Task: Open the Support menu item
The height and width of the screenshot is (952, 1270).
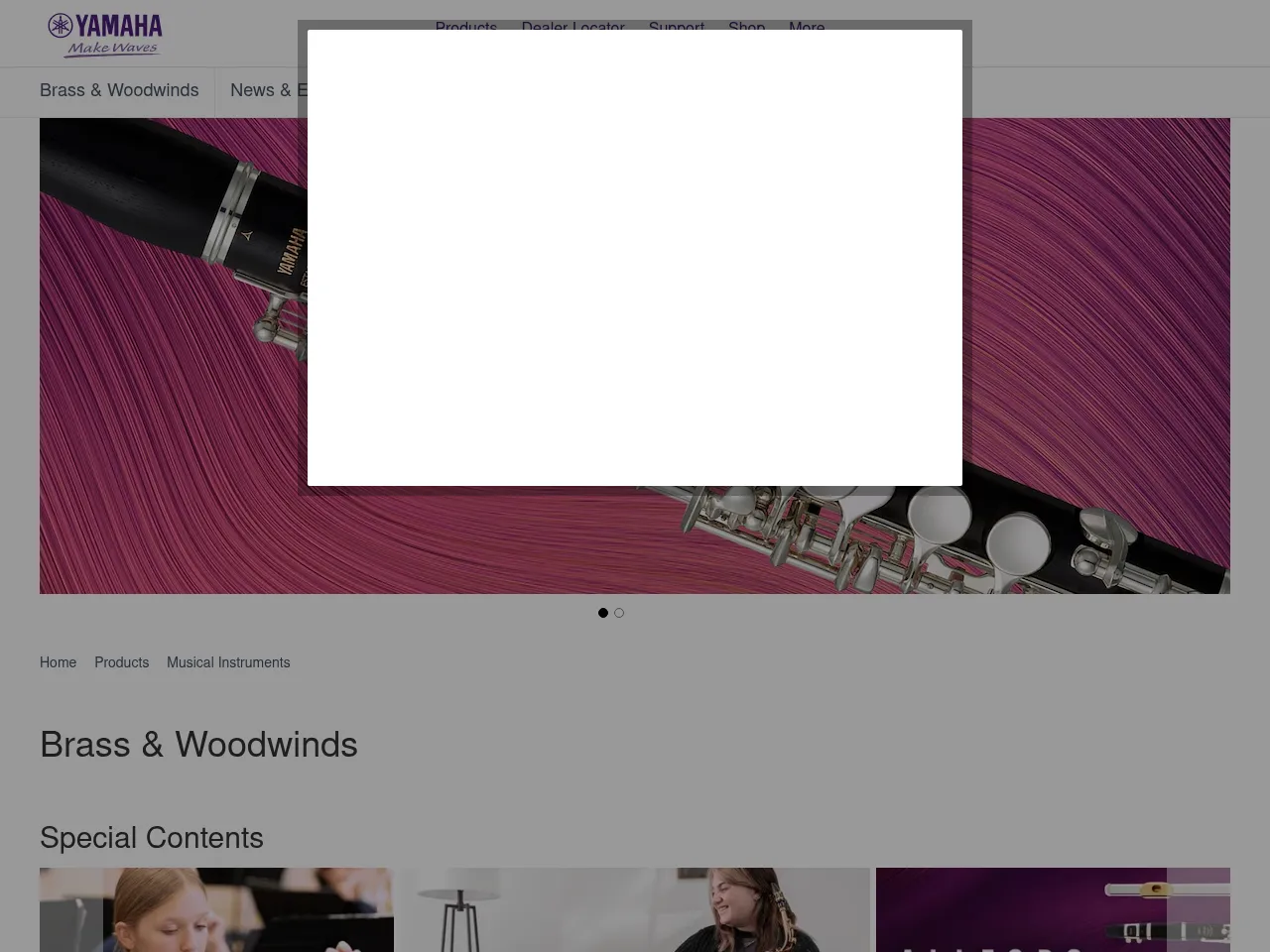Action: (x=676, y=26)
